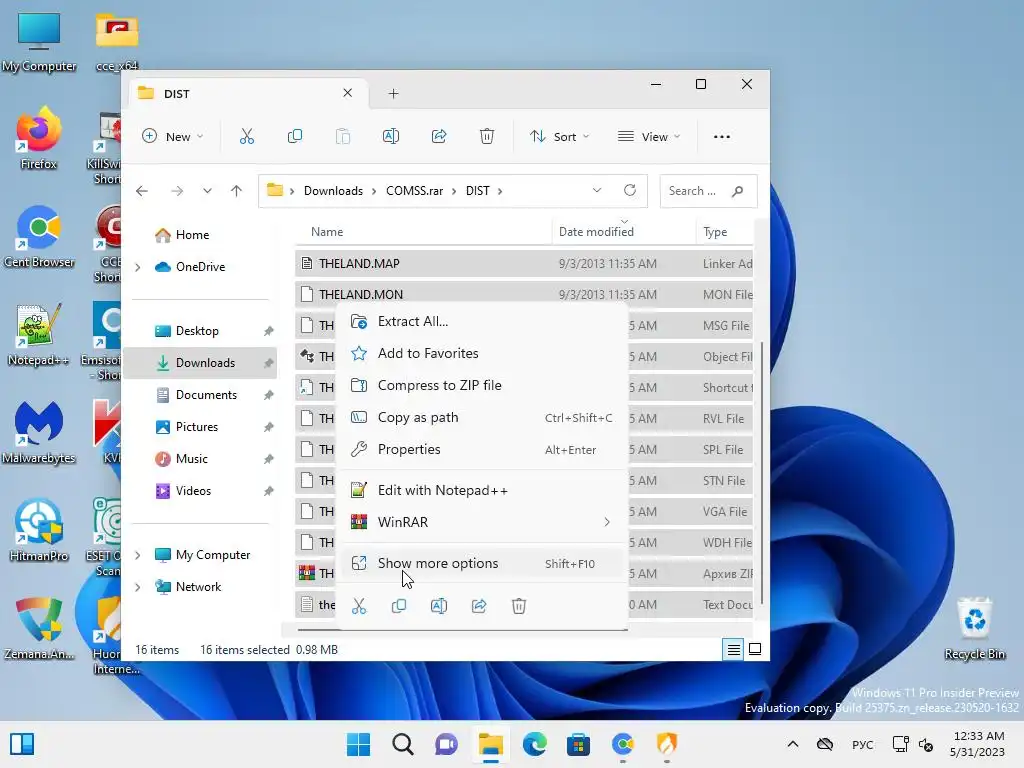Click the Search box in Explorer
This screenshot has width=1024, height=768.
708,191
